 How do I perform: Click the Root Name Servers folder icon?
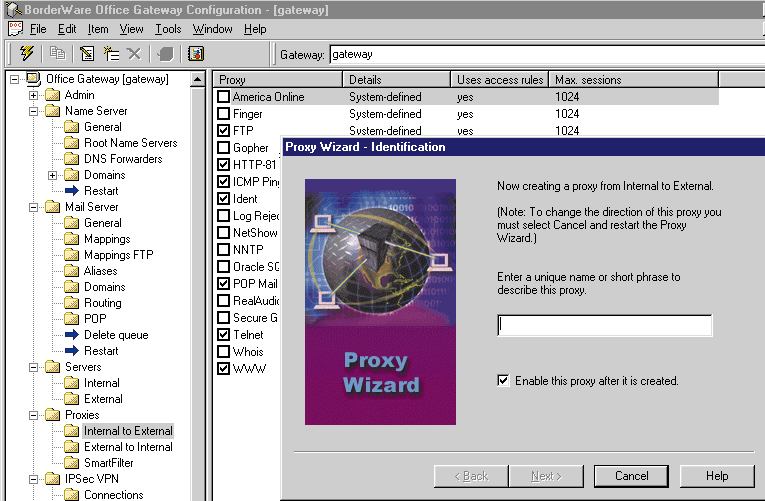click(71, 143)
